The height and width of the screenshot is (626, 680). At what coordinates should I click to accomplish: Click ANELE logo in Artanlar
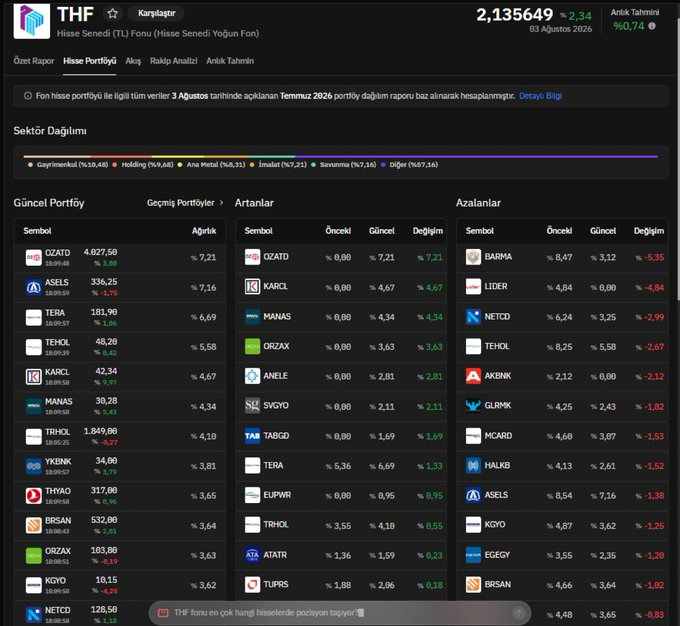click(252, 376)
